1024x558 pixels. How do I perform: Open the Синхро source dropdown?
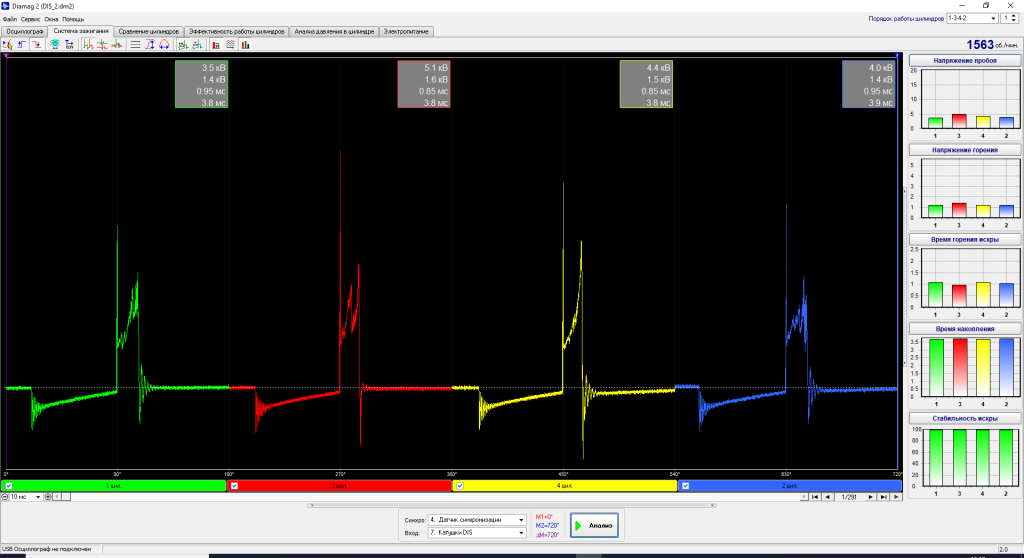[x=477, y=520]
